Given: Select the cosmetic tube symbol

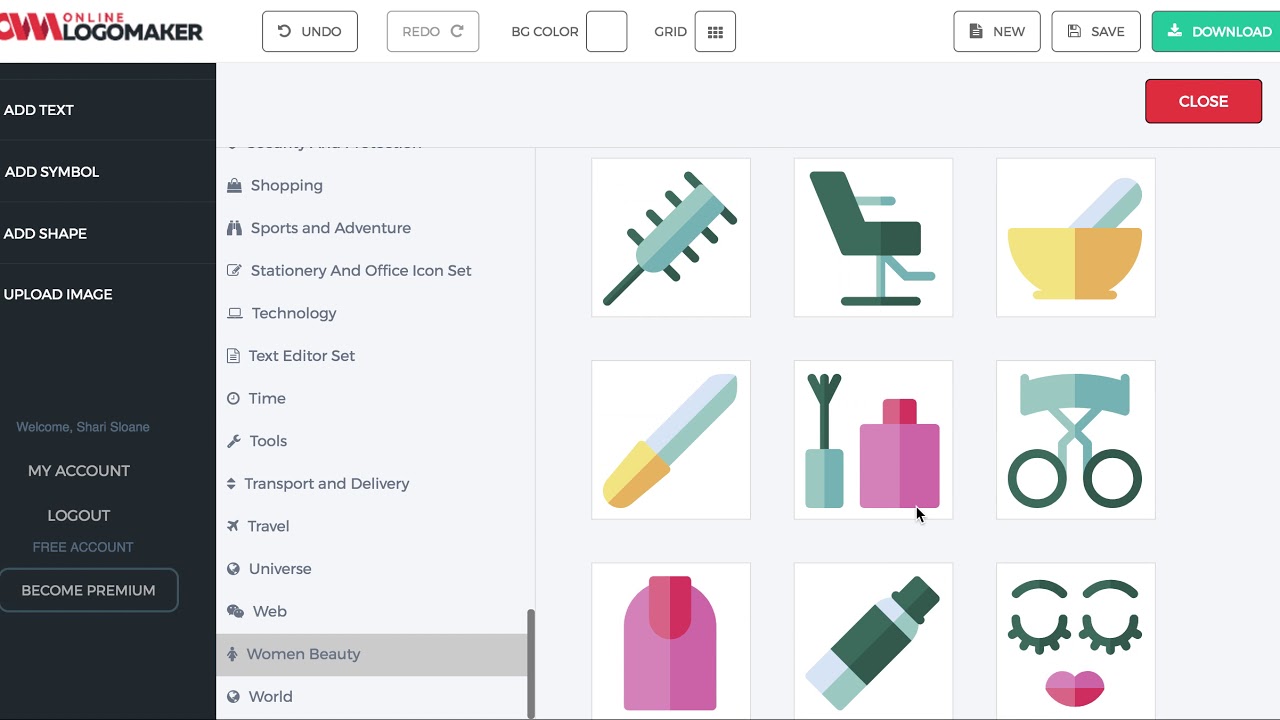Looking at the screenshot, I should coord(873,641).
